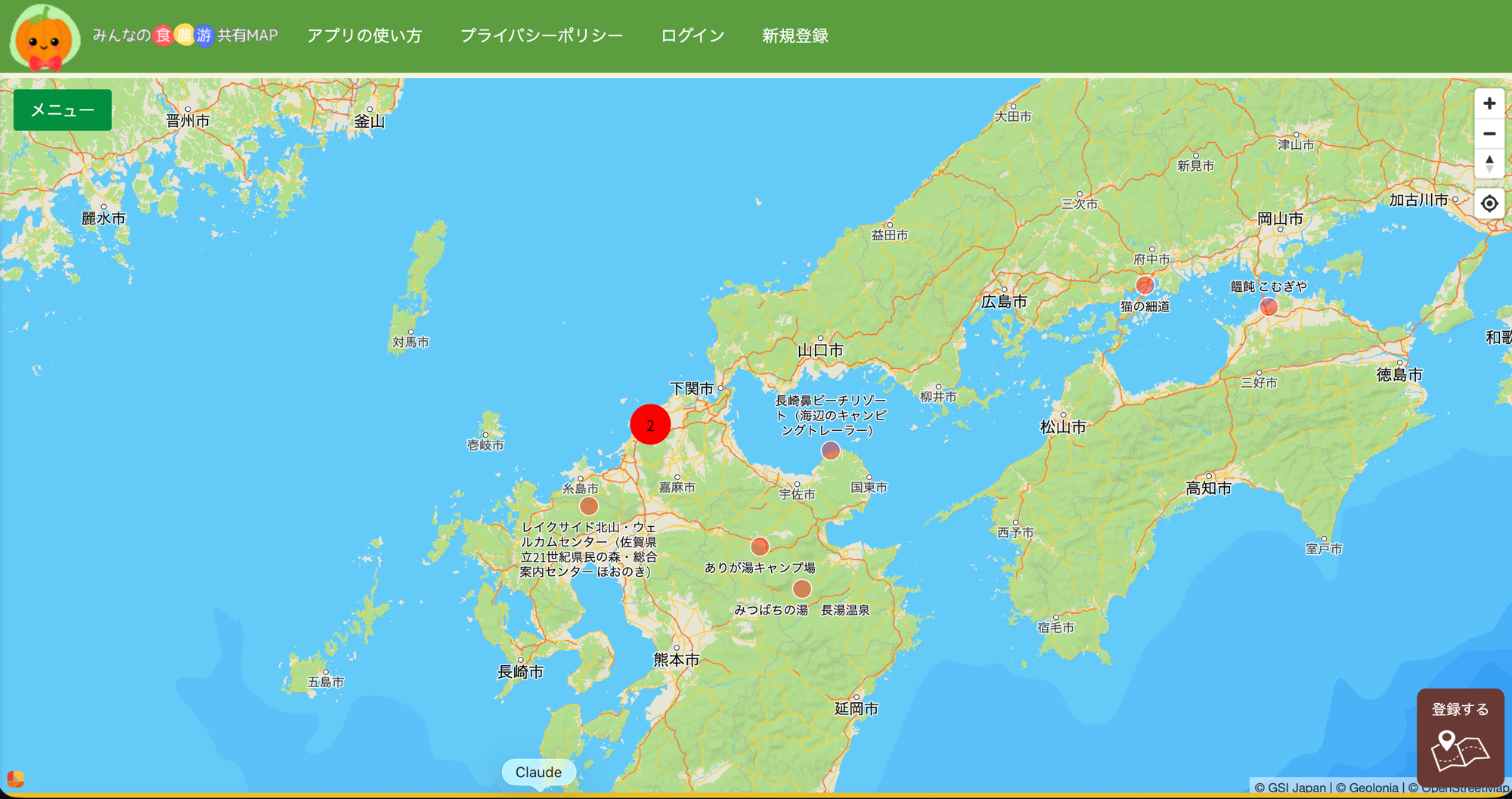
Task: Click the 麗水市 label
Action: click(x=104, y=218)
